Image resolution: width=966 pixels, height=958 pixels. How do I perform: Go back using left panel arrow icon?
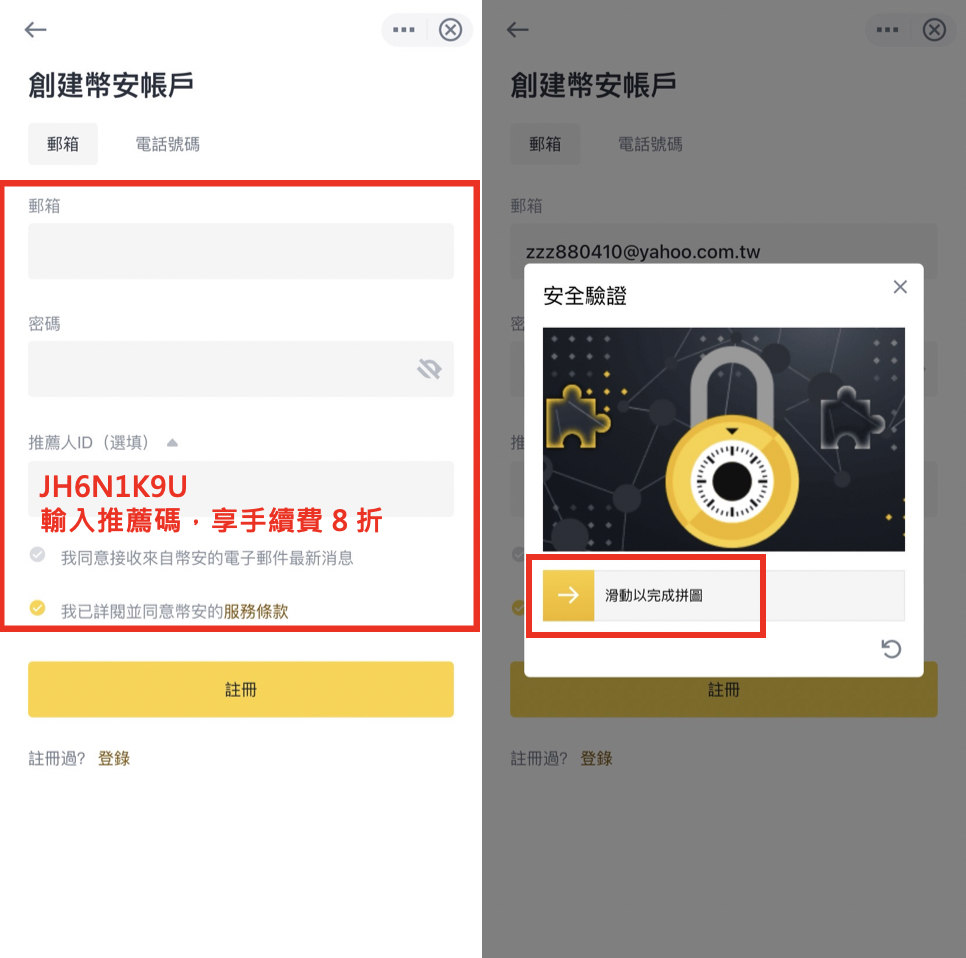coord(35,30)
